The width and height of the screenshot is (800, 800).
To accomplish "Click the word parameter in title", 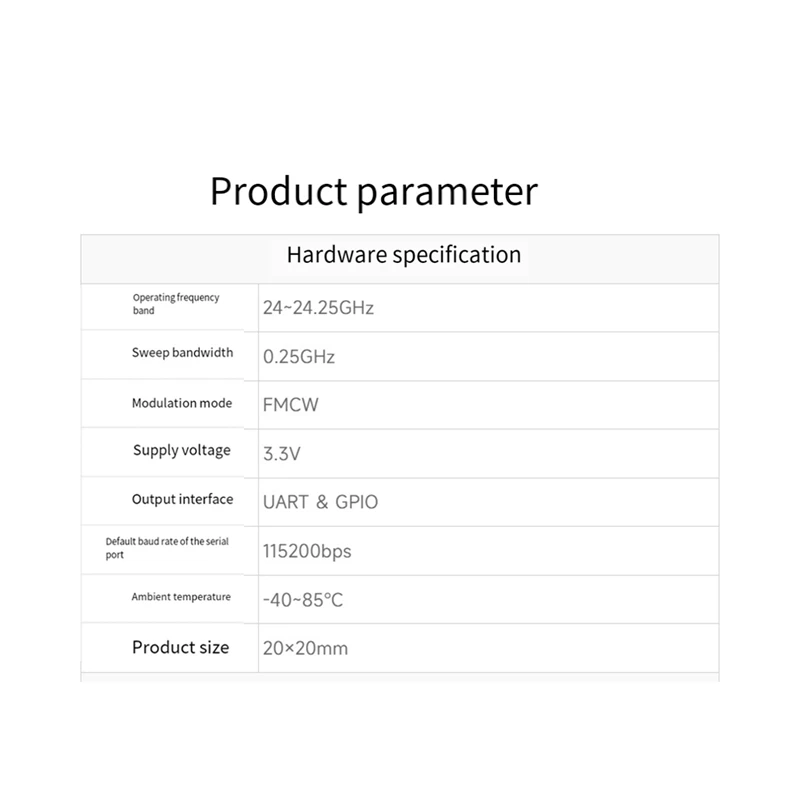I will click(447, 194).
